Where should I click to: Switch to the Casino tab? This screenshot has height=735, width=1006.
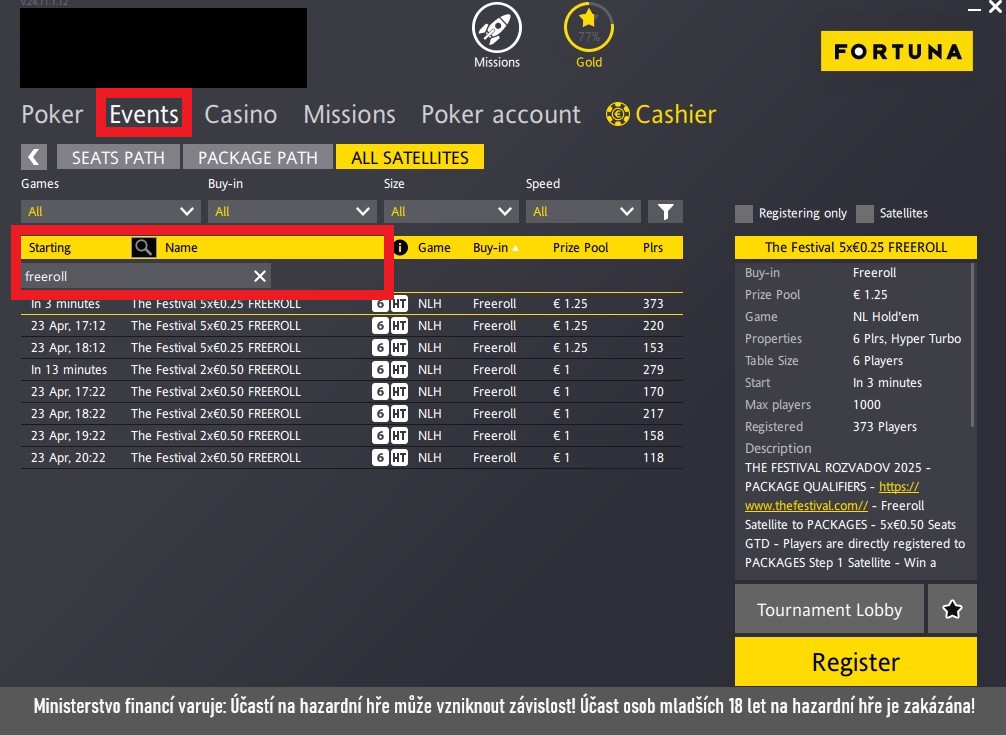240,114
